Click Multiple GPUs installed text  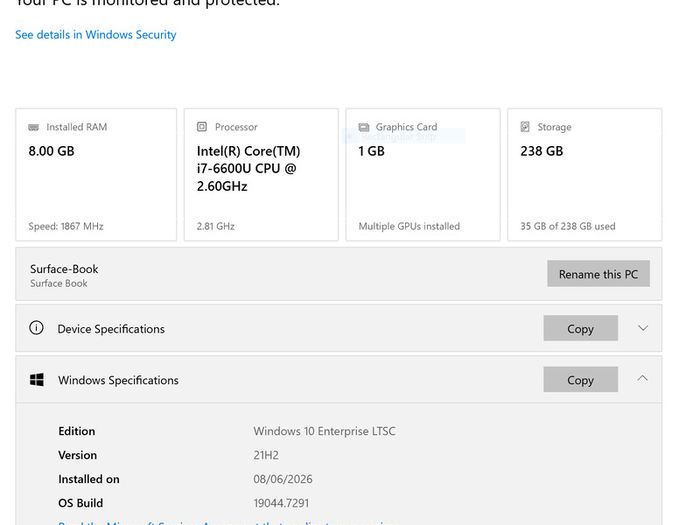[409, 226]
